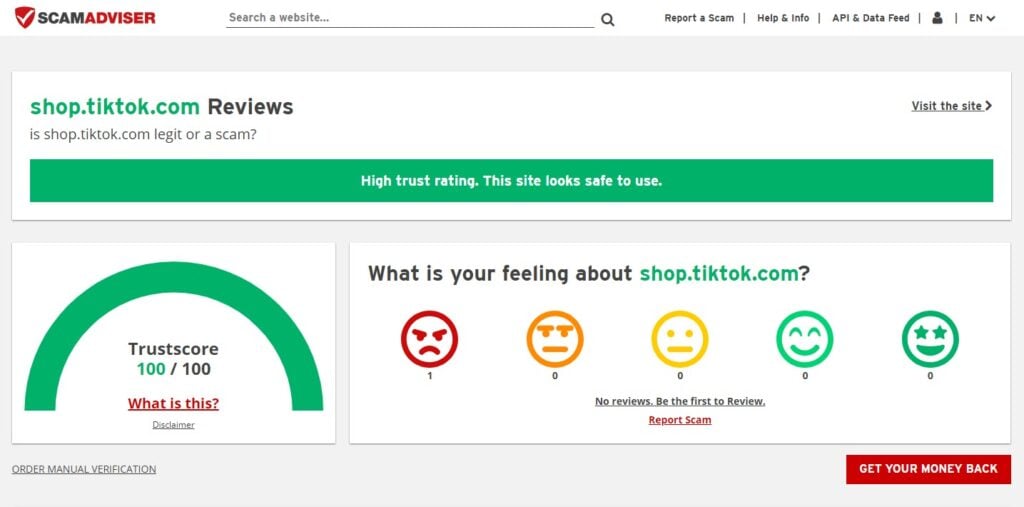Rate with the orange annoyed face
This screenshot has width=1024, height=507.
(554, 338)
